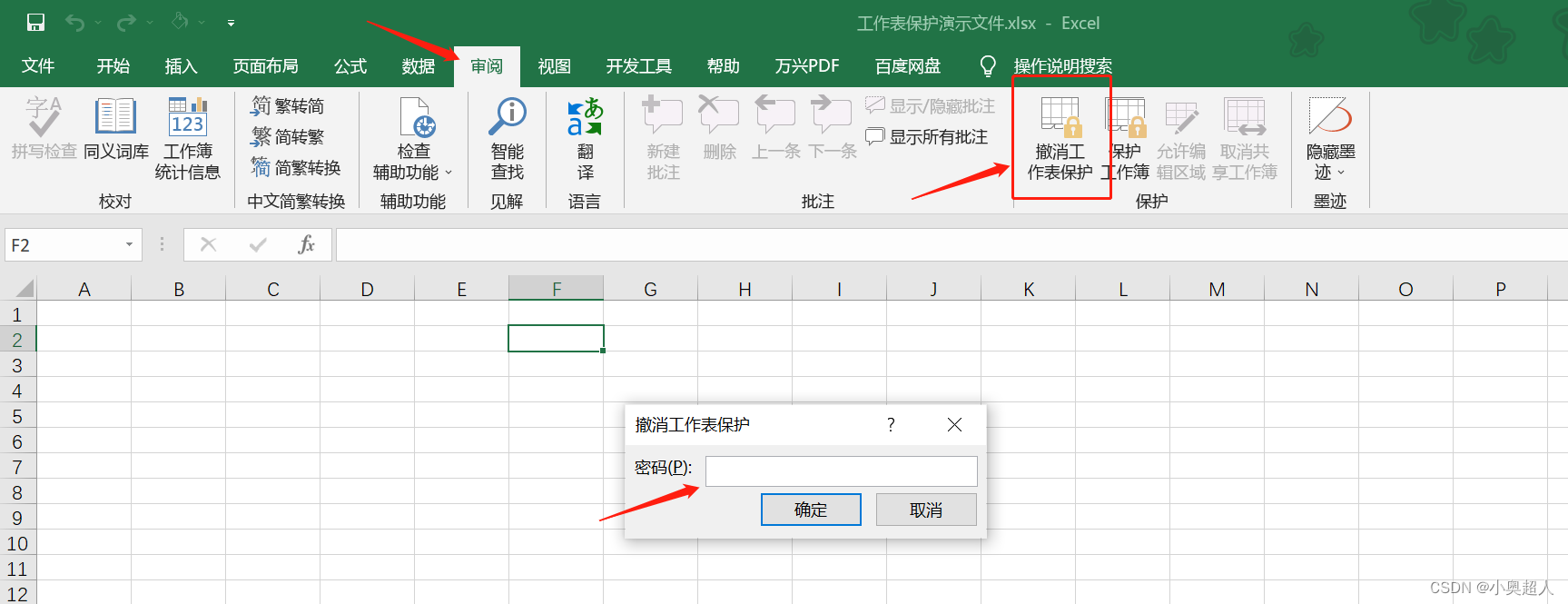Click the Undo arrow icon
Screen dimensions: 1568x604
point(74,23)
